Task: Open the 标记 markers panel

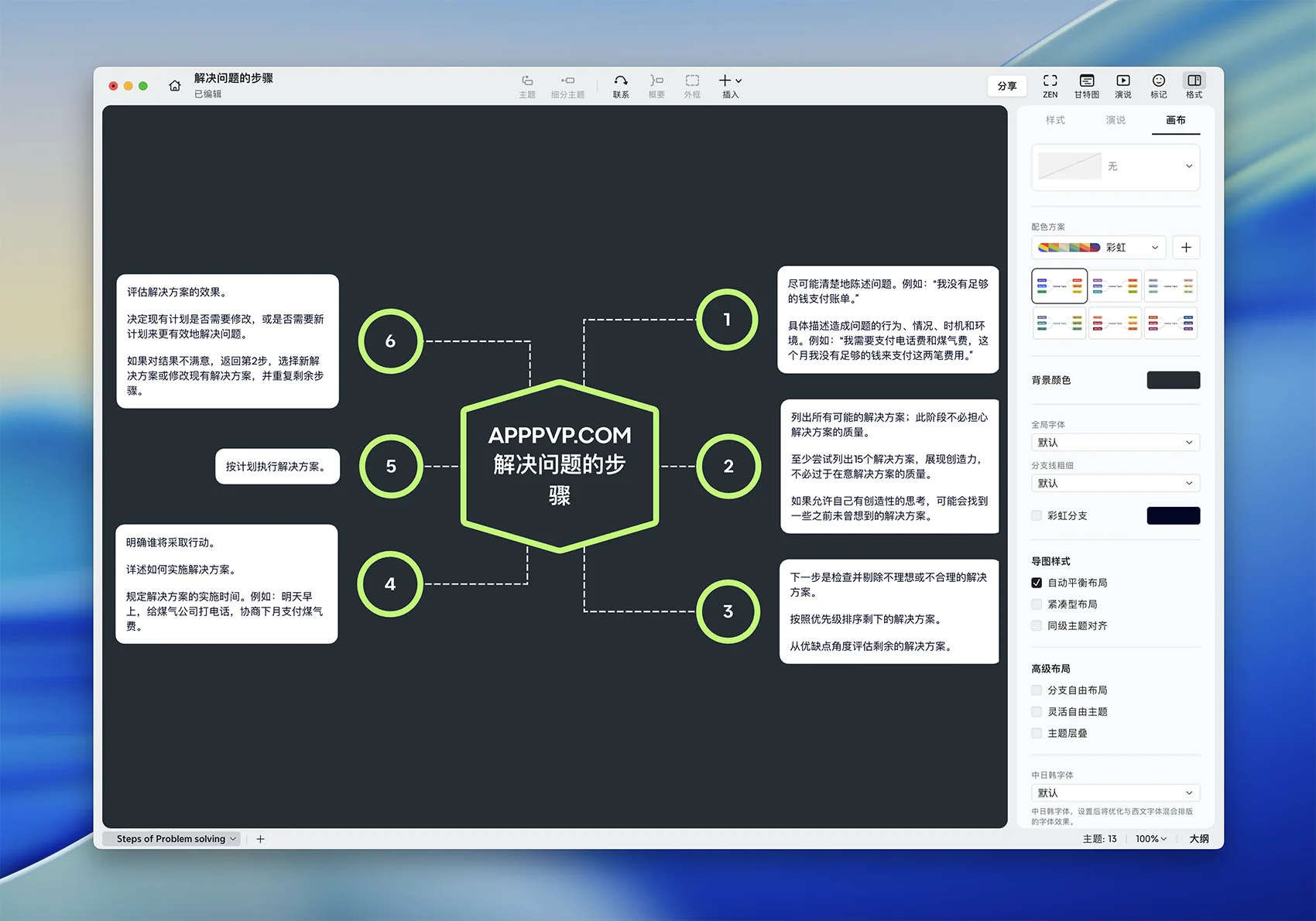Action: point(1158,85)
